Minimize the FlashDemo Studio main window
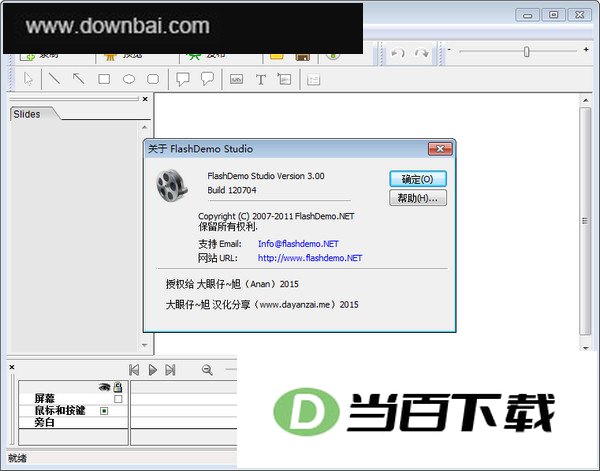Screen dimensions: 600x471 coord(527,15)
